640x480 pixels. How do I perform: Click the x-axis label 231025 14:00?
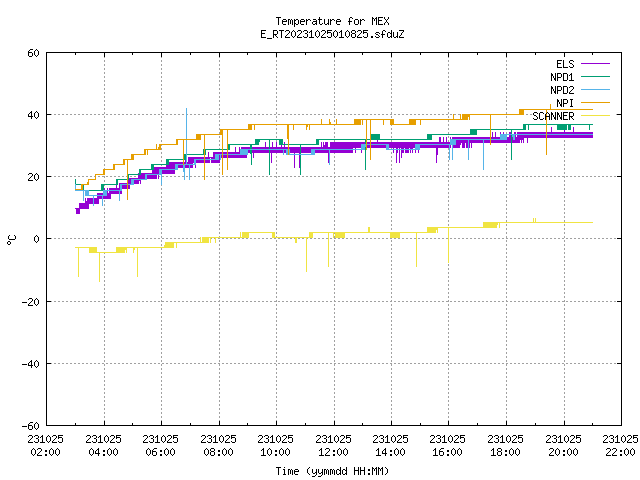tap(391, 445)
